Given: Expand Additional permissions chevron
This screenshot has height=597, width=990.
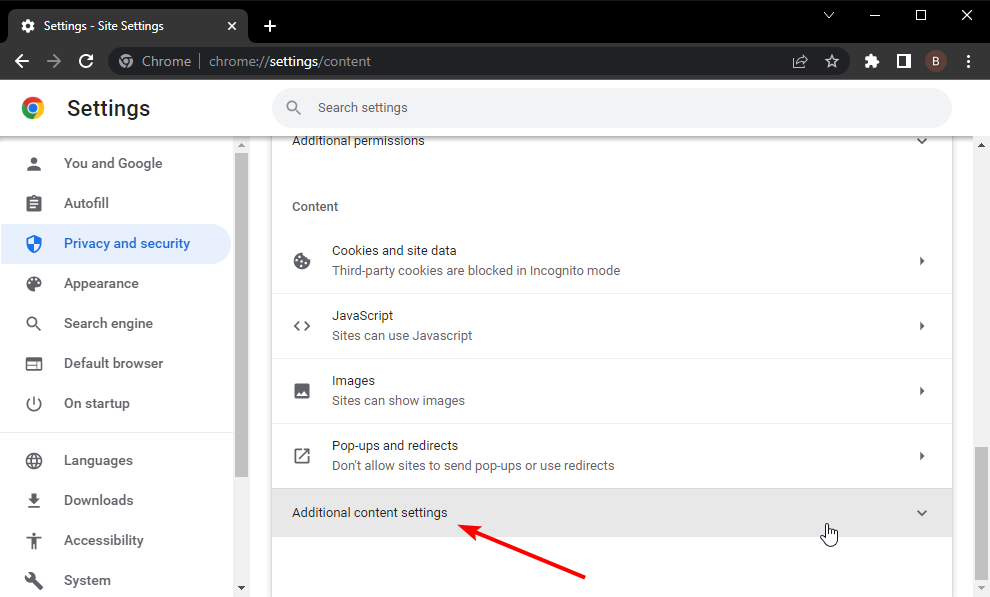Looking at the screenshot, I should 922,141.
